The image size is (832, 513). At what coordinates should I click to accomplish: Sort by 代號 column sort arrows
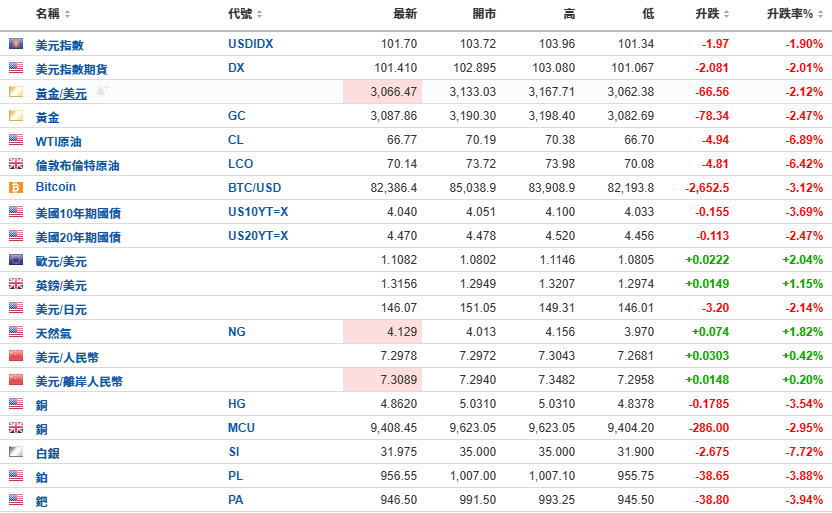[x=259, y=14]
